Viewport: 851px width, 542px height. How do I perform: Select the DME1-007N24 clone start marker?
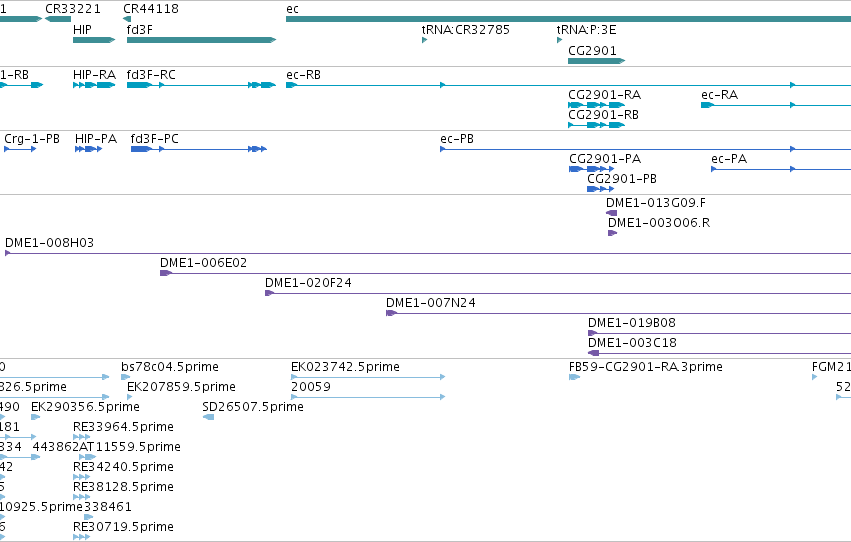click(x=391, y=313)
